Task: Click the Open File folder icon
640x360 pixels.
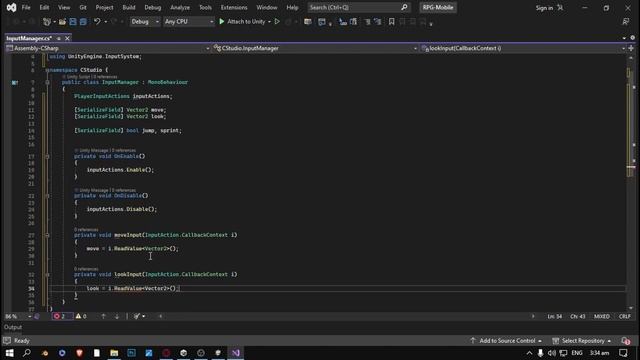Action: [x=62, y=22]
